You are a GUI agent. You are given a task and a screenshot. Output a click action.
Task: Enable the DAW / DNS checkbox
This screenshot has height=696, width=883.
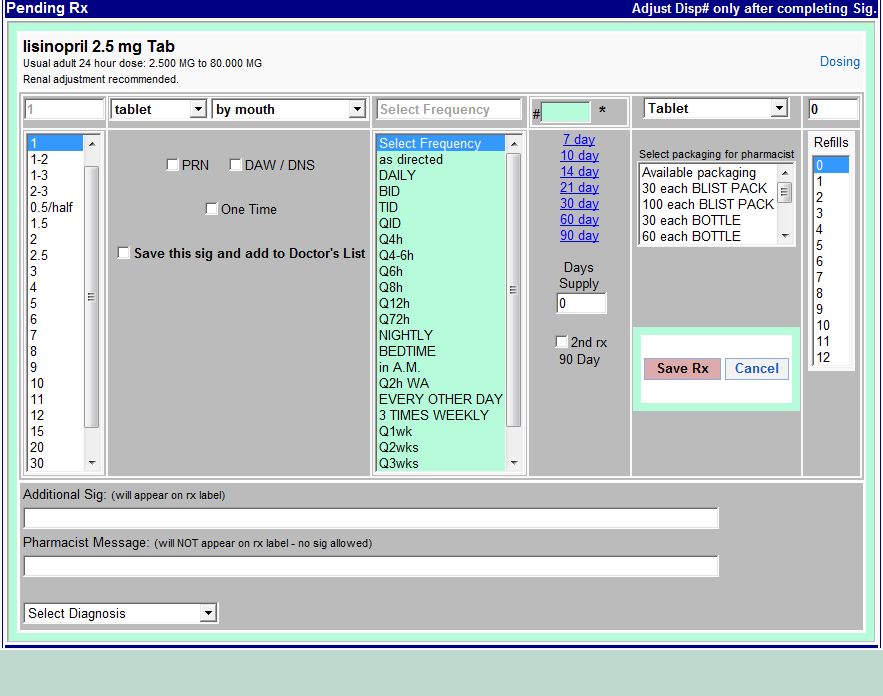(235, 165)
